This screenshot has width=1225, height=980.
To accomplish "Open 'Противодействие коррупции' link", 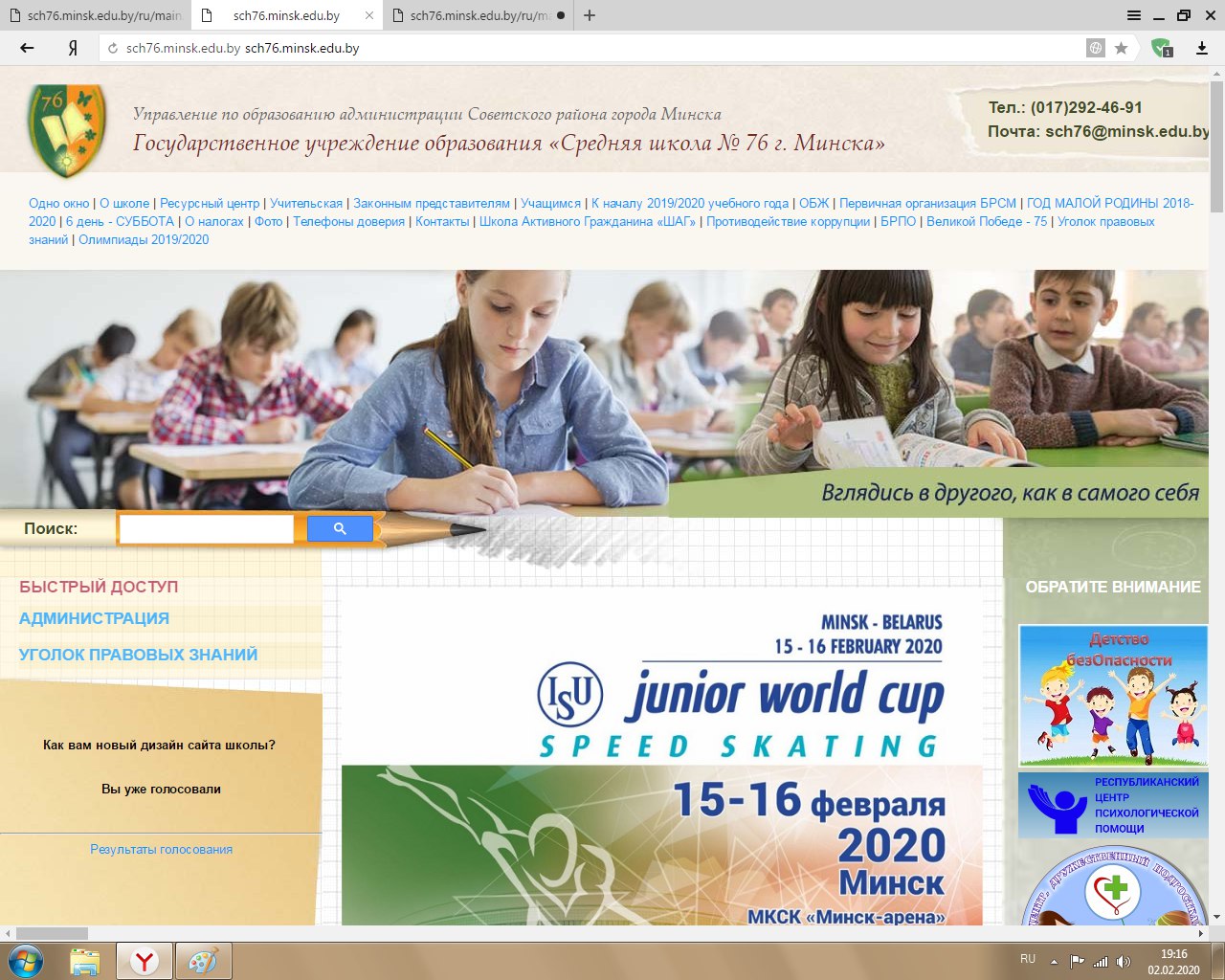I will click(x=788, y=221).
